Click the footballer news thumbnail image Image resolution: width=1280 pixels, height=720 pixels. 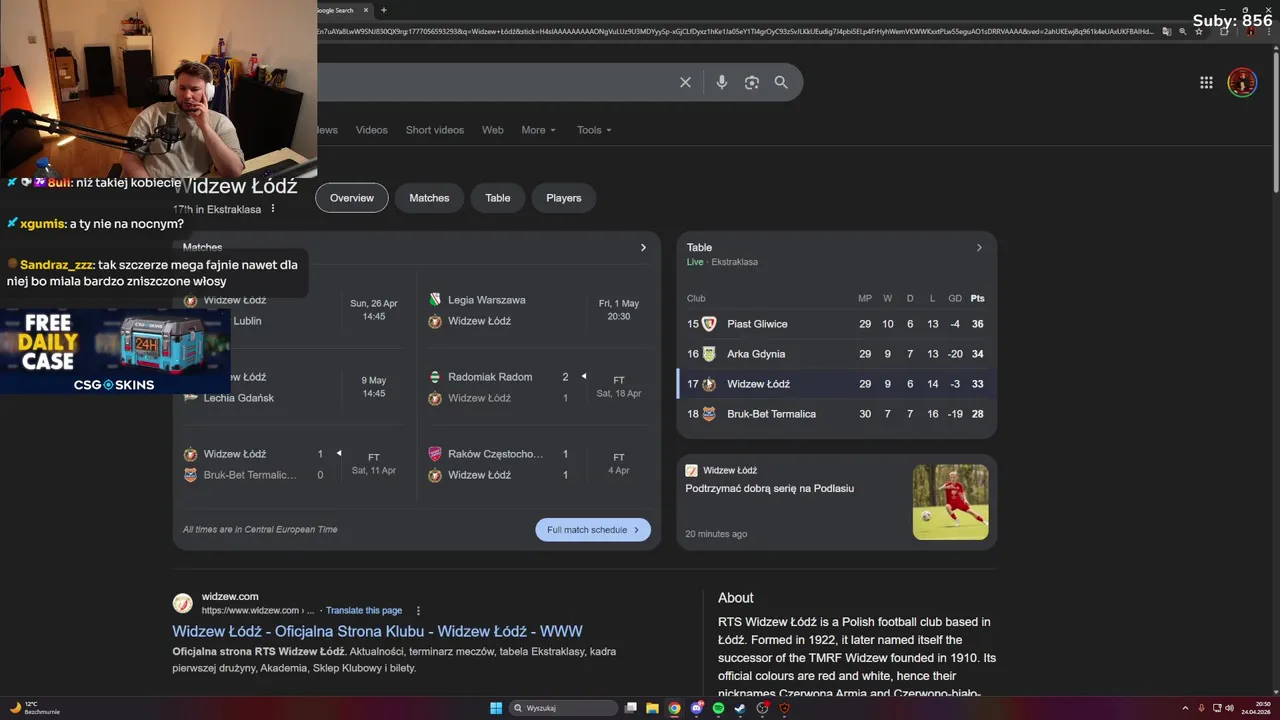tap(950, 502)
